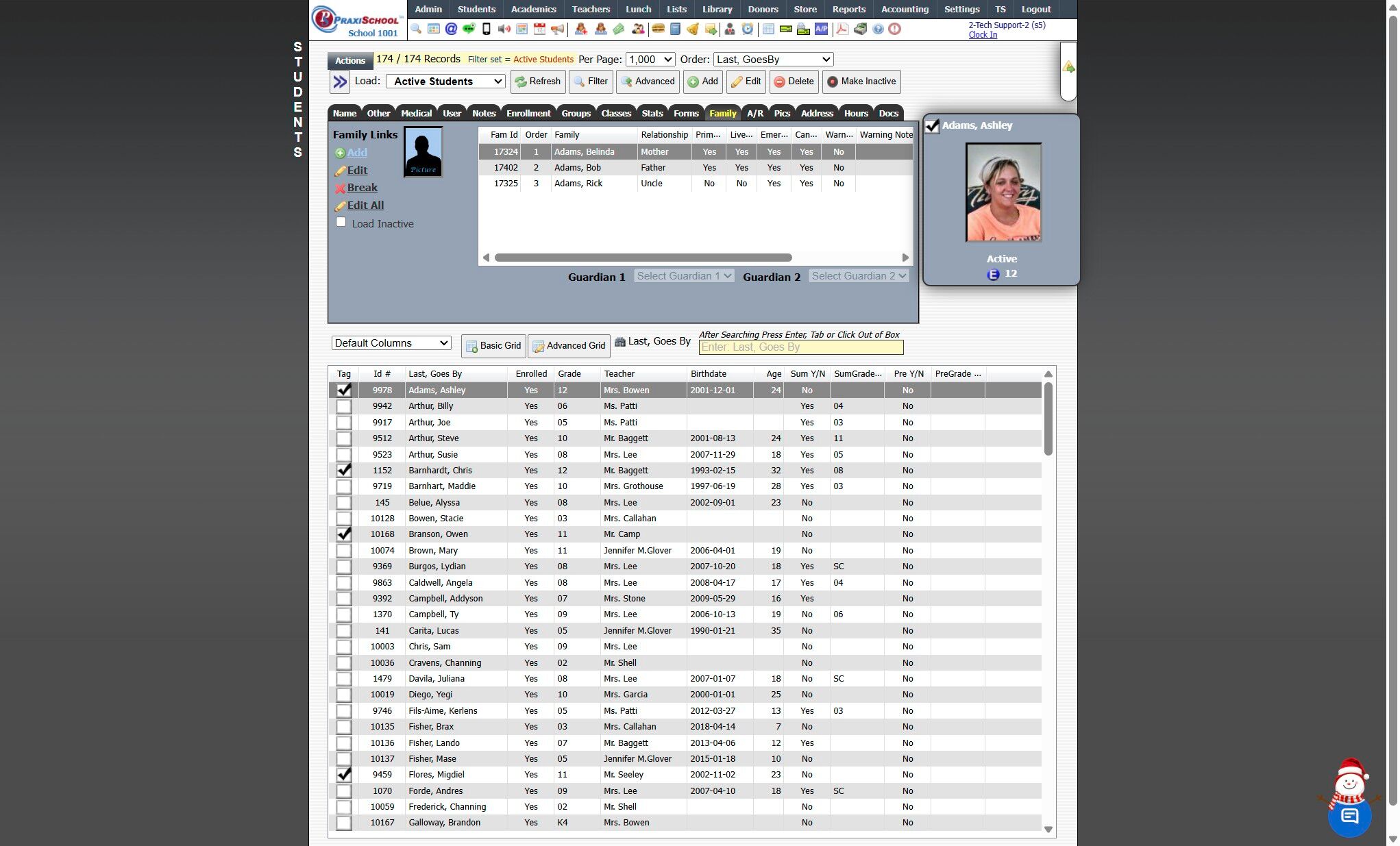This screenshot has width=1400, height=846.
Task: Click the hamburger lunch icon
Action: click(x=658, y=29)
